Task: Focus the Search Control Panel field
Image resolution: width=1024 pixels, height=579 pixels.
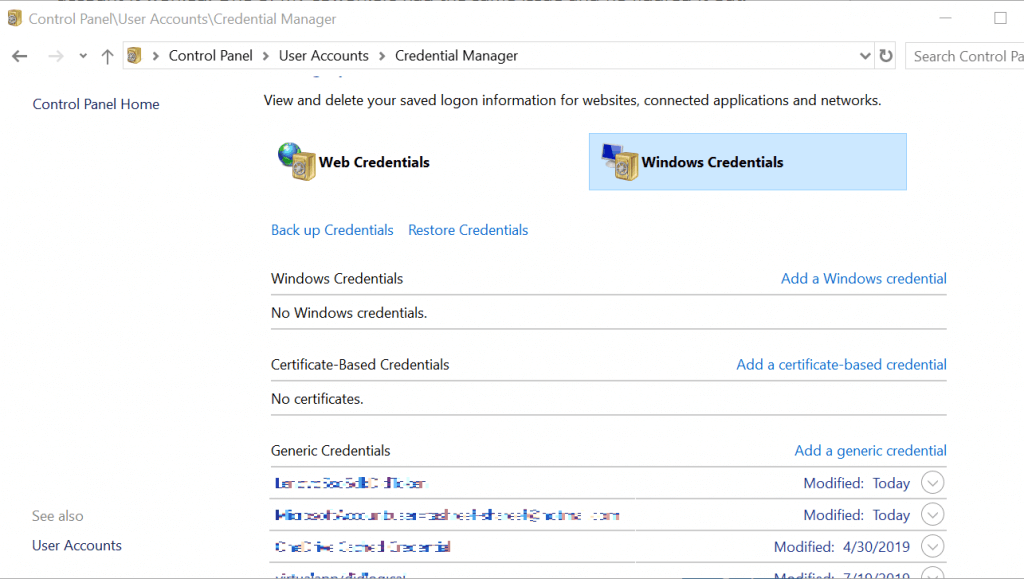Action: pyautogui.click(x=965, y=56)
